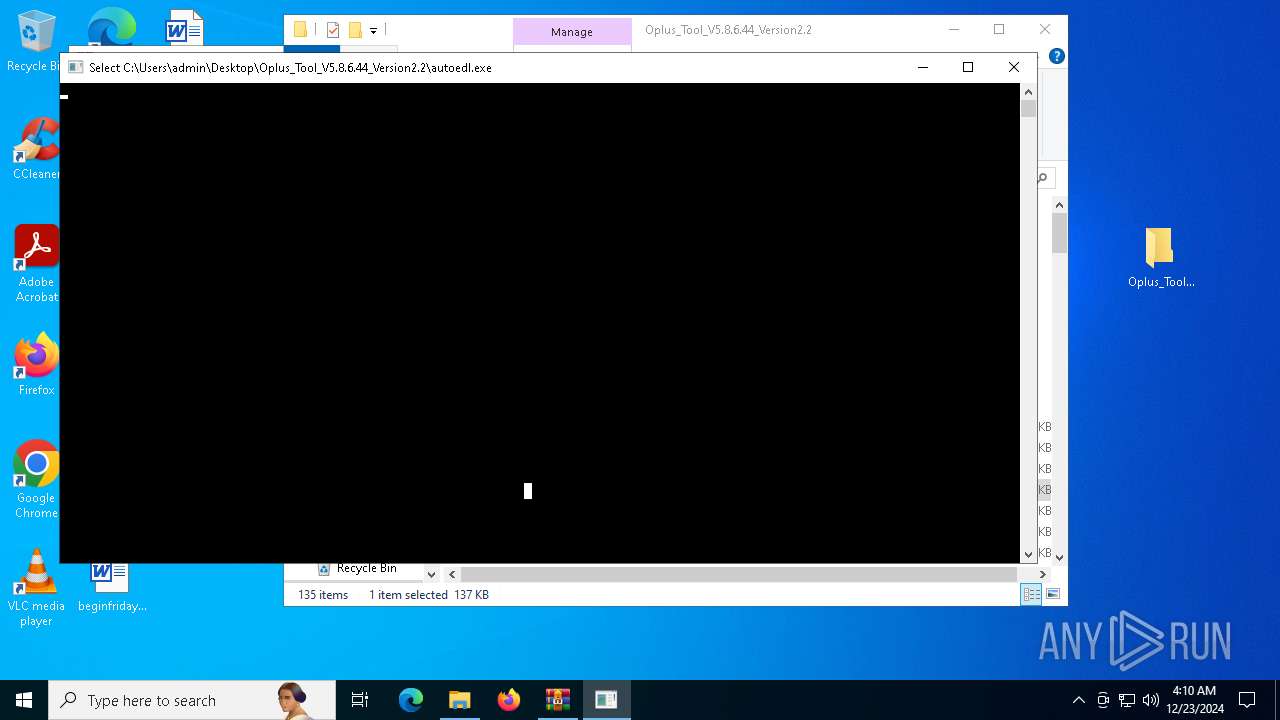Viewport: 1280px width, 720px height.
Task: Open the Firefox desktop shortcut
Action: click(36, 365)
